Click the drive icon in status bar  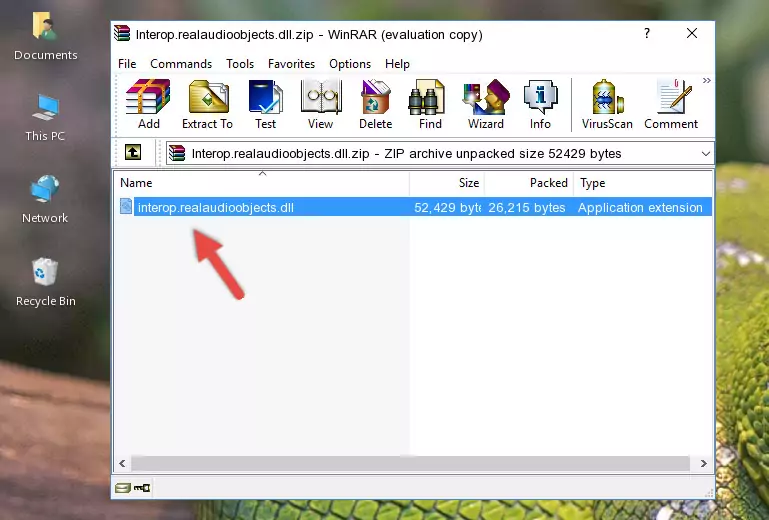[123, 487]
